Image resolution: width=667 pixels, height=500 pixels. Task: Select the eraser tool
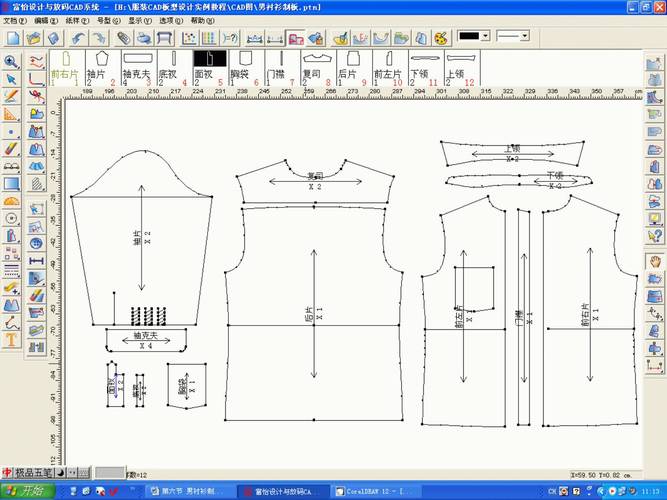click(x=11, y=149)
